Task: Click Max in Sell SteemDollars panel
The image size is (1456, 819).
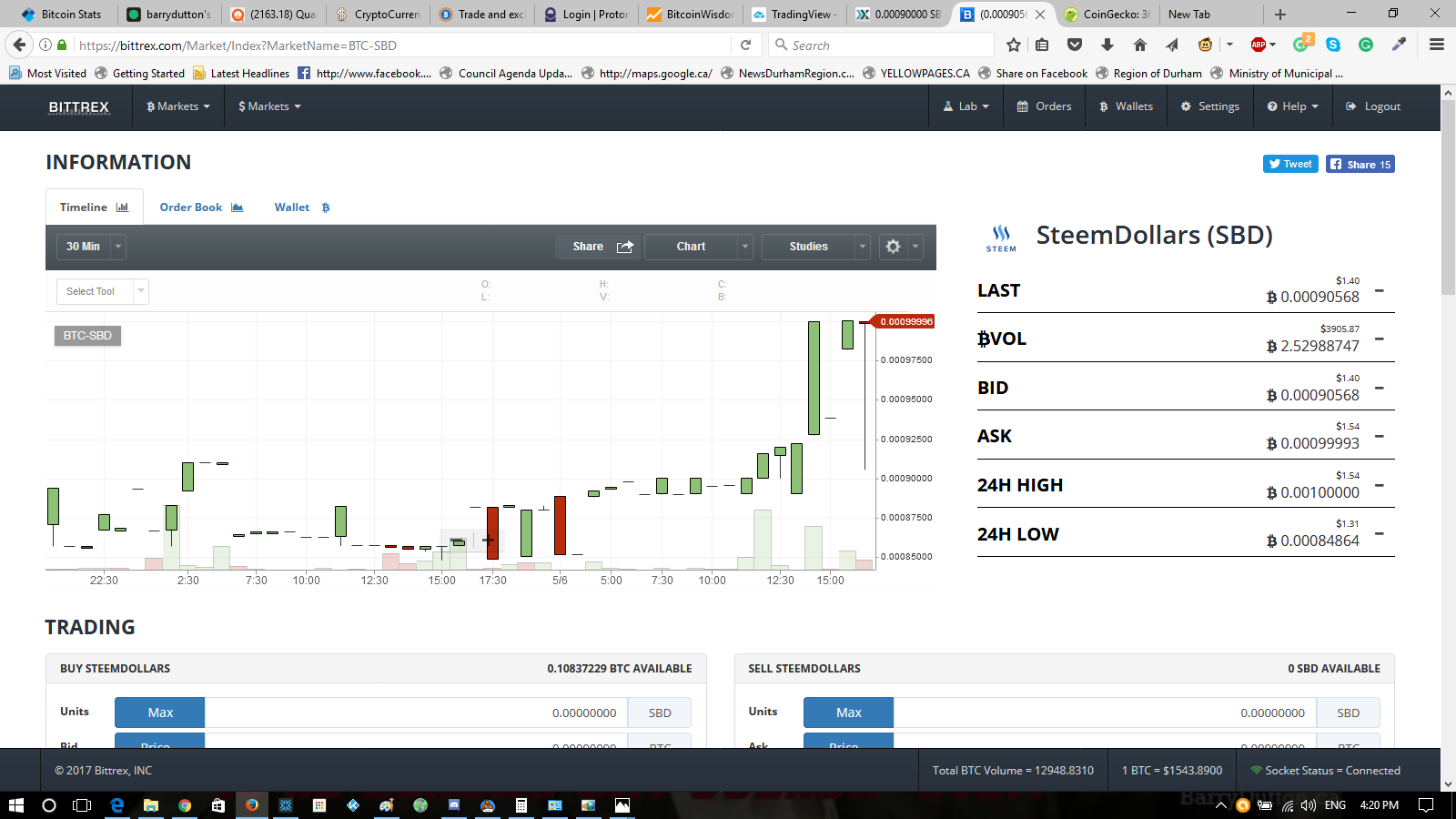Action: pos(848,713)
